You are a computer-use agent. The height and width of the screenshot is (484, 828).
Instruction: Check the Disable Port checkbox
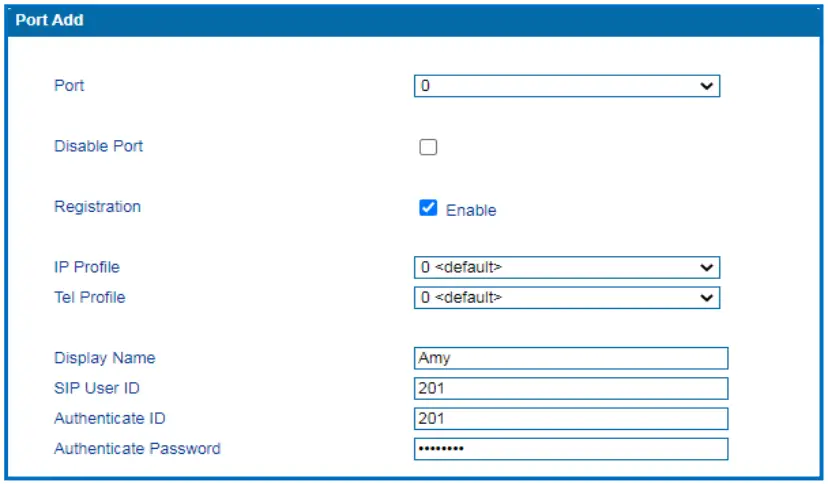tap(428, 148)
